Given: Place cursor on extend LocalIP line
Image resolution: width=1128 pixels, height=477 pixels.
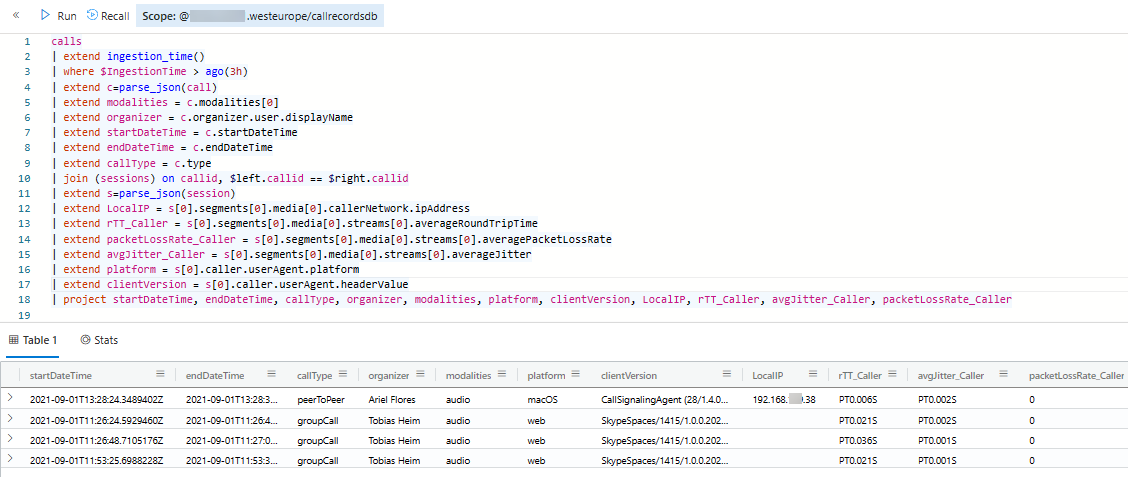Looking at the screenshot, I should pyautogui.click(x=260, y=208).
